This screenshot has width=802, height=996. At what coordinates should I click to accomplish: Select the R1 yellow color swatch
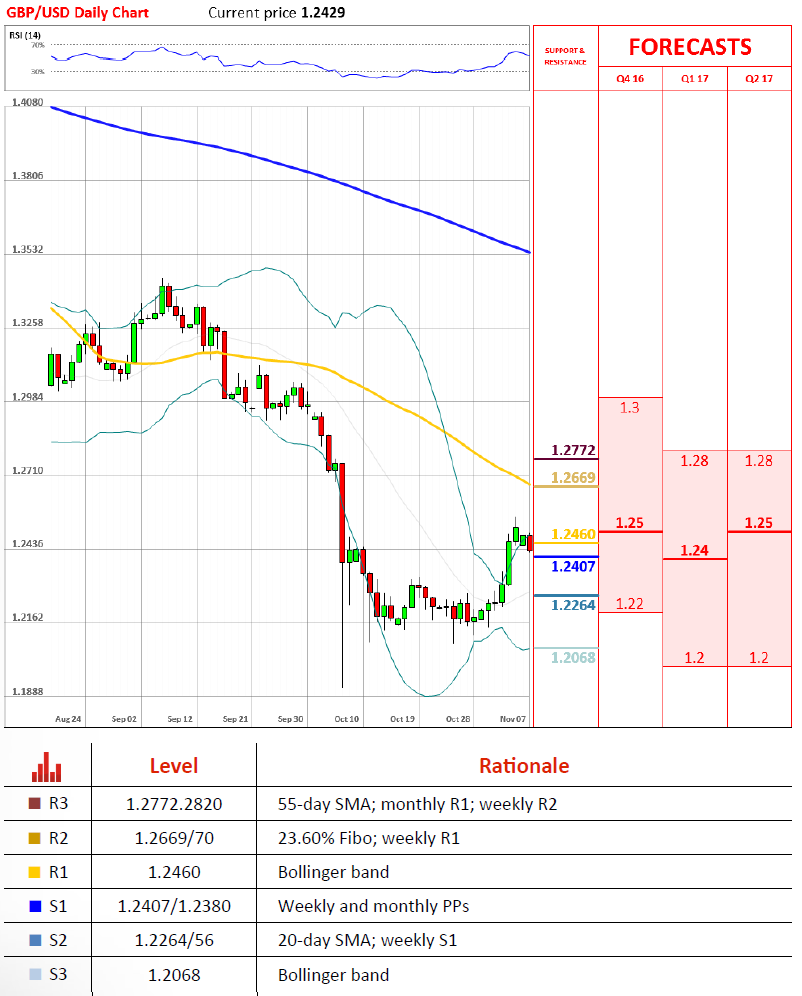[35, 872]
